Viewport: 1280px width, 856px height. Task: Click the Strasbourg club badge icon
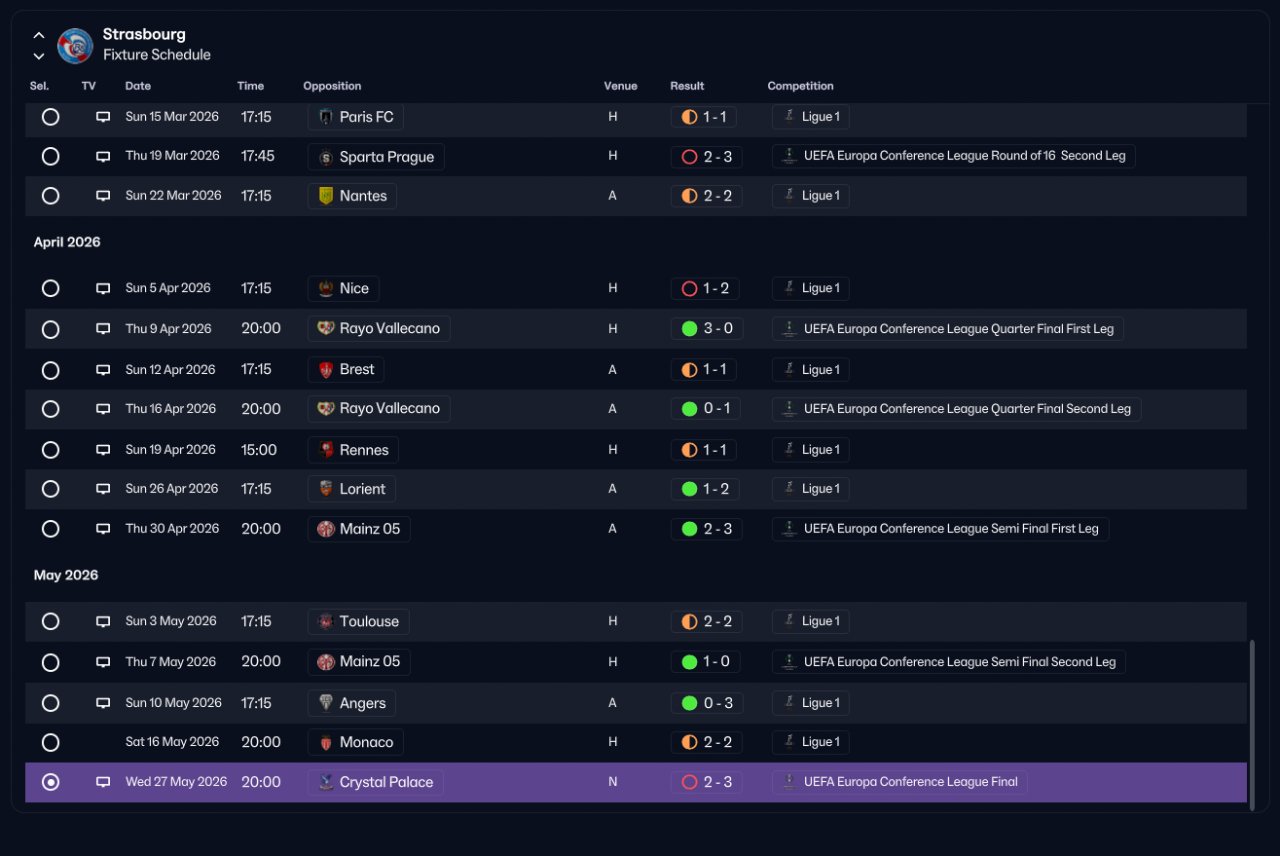coord(75,45)
